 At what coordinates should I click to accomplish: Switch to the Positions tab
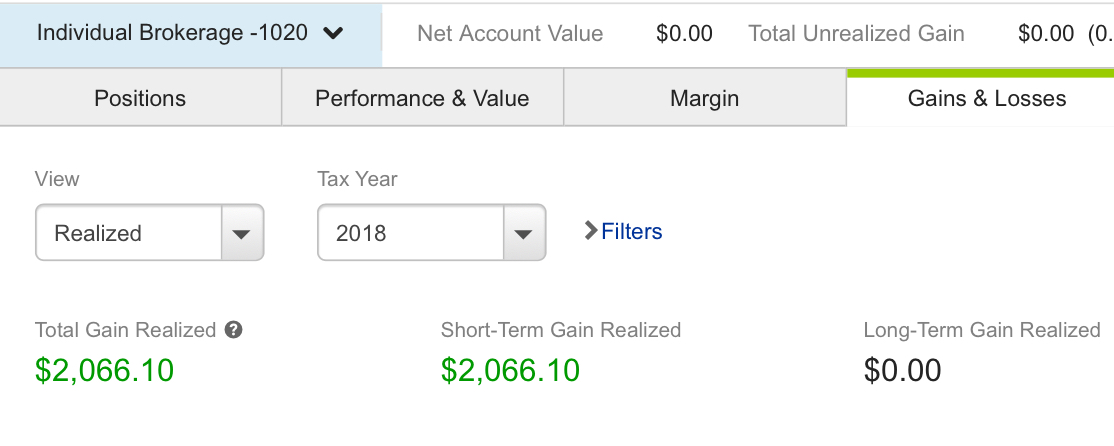pos(140,98)
